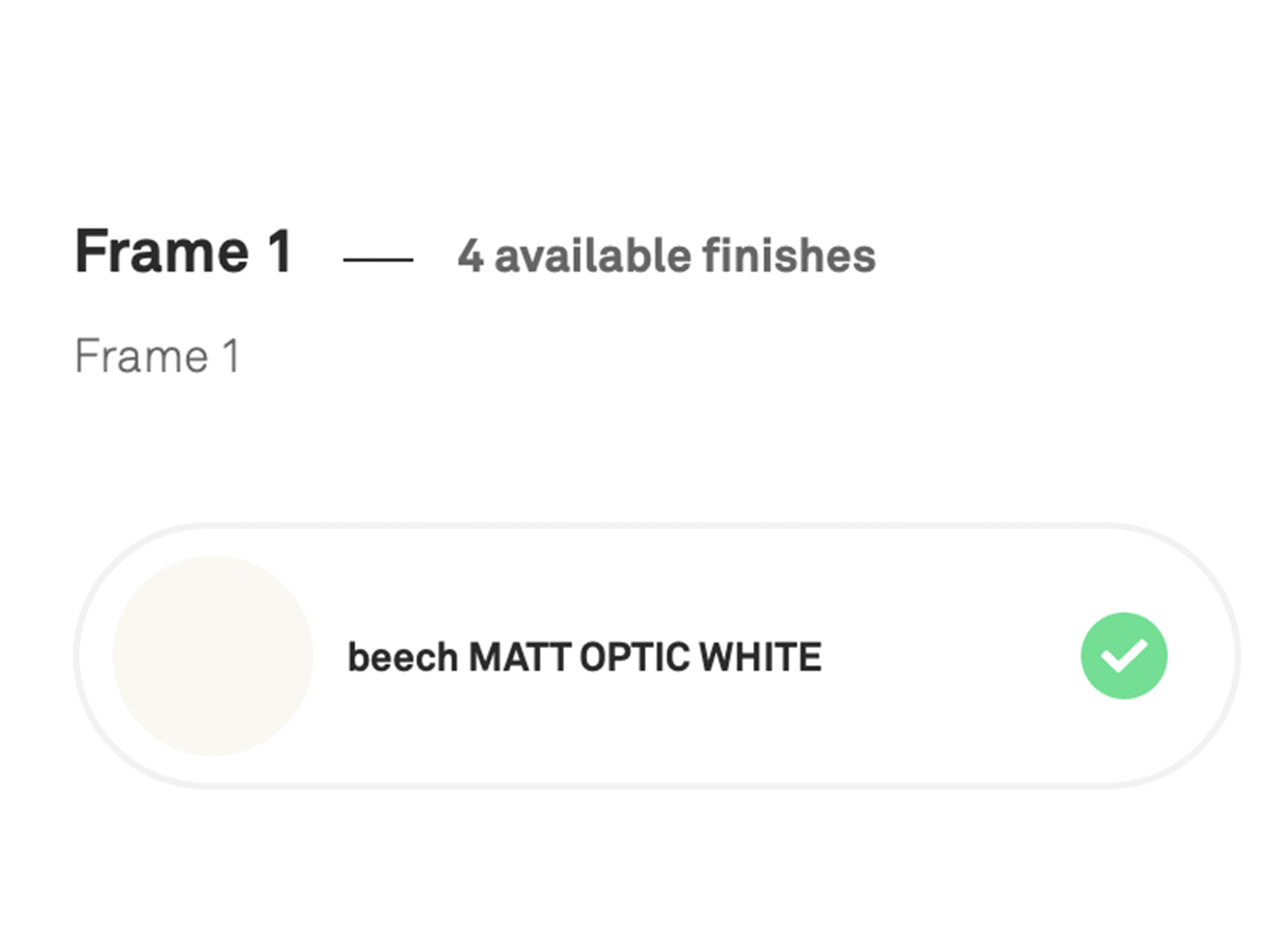Expand the 4 available finishes list
The width and height of the screenshot is (1269, 952).
coord(666,256)
